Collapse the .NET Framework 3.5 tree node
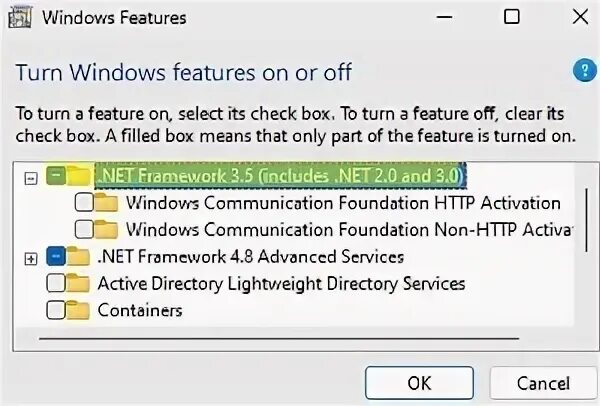 tap(30, 177)
